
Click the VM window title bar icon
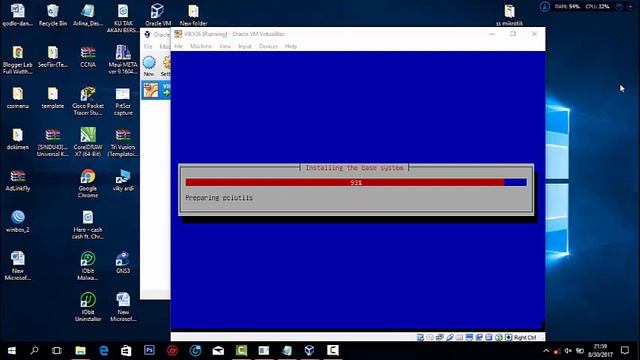[178, 34]
